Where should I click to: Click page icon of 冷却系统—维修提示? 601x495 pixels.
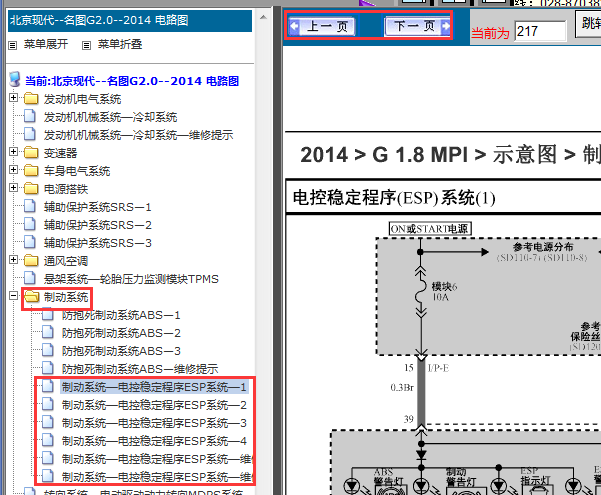(x=30, y=134)
